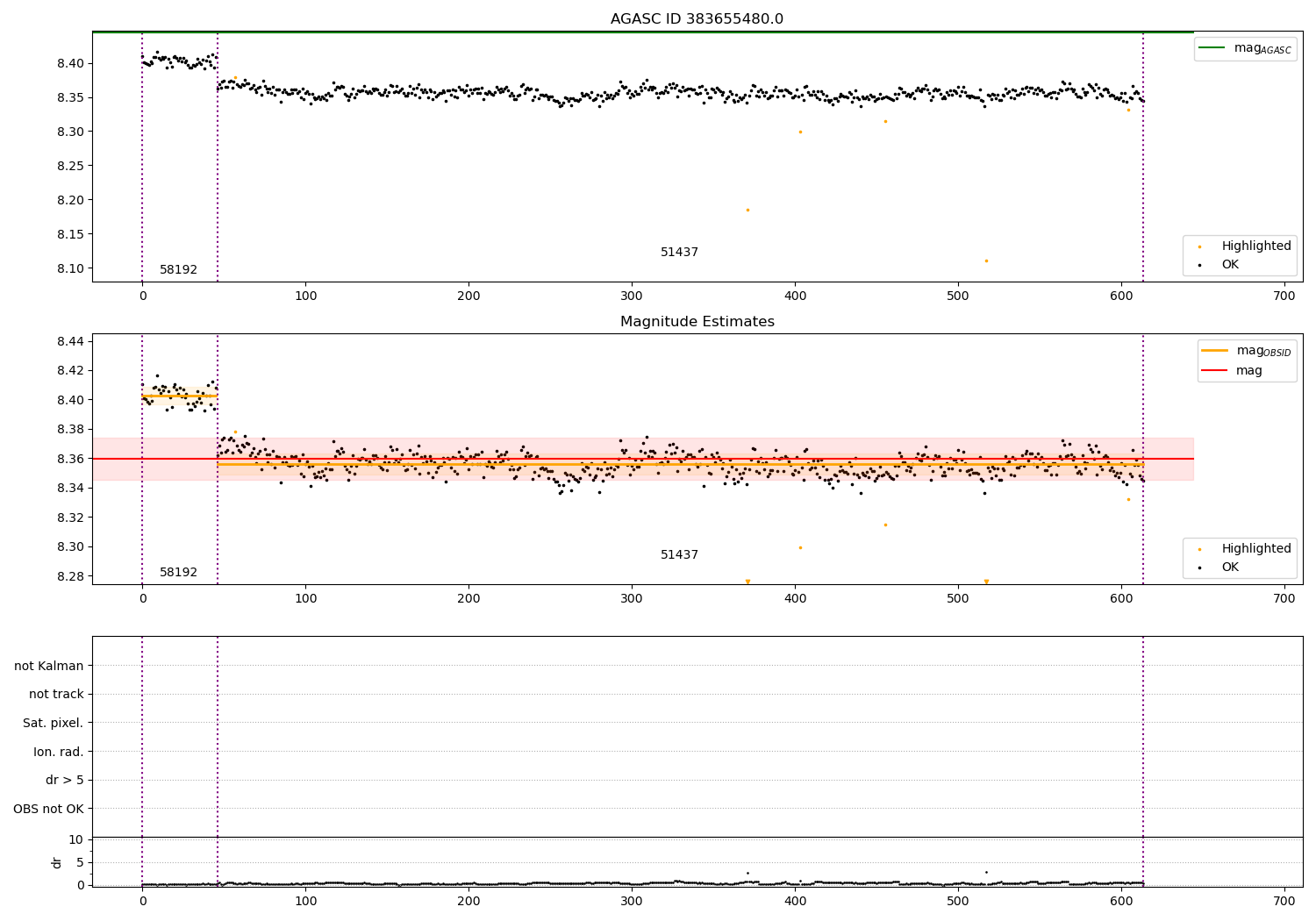Select the mag OBSID legend entry in middle plot
The height and width of the screenshot is (921, 1316).
[x=1246, y=351]
